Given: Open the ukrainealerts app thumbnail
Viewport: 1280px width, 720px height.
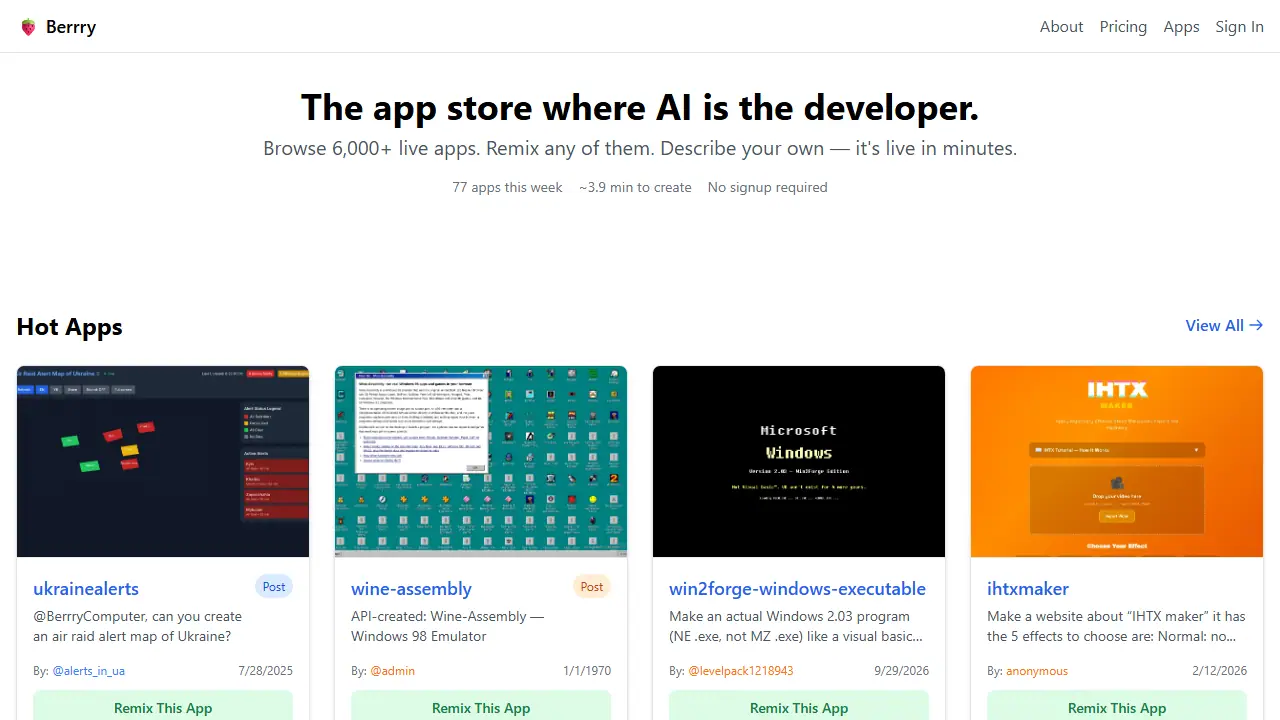Looking at the screenshot, I should [x=163, y=461].
